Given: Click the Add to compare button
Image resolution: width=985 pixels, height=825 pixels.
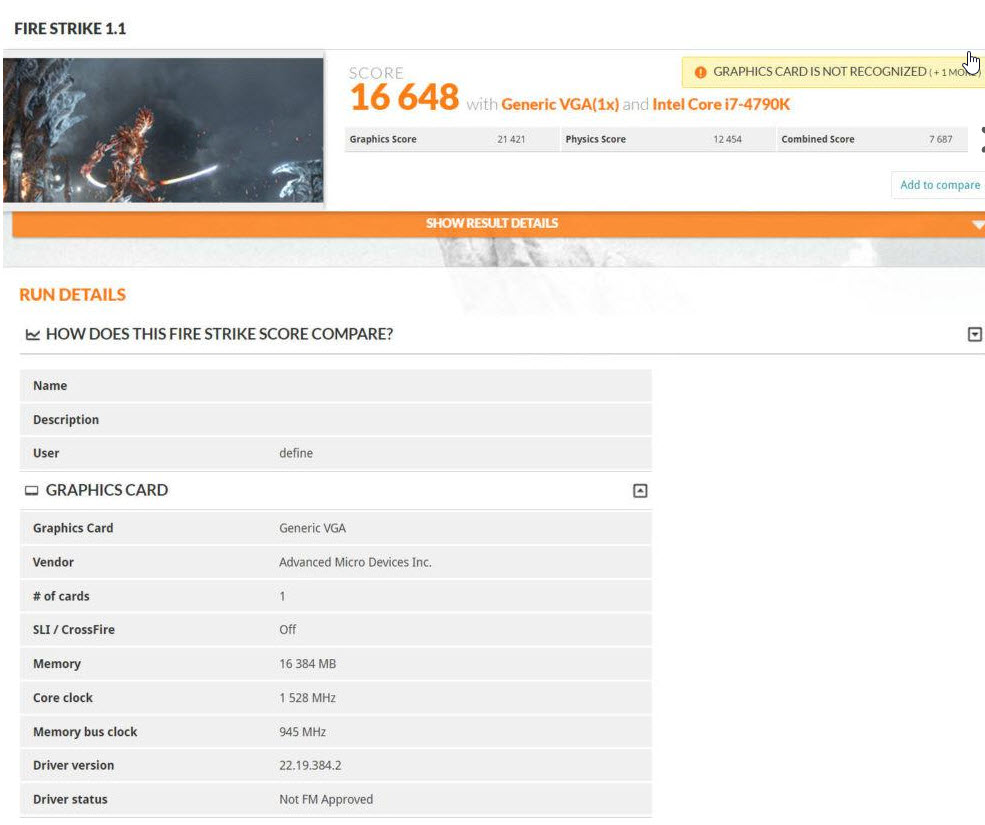Looking at the screenshot, I should coord(938,185).
